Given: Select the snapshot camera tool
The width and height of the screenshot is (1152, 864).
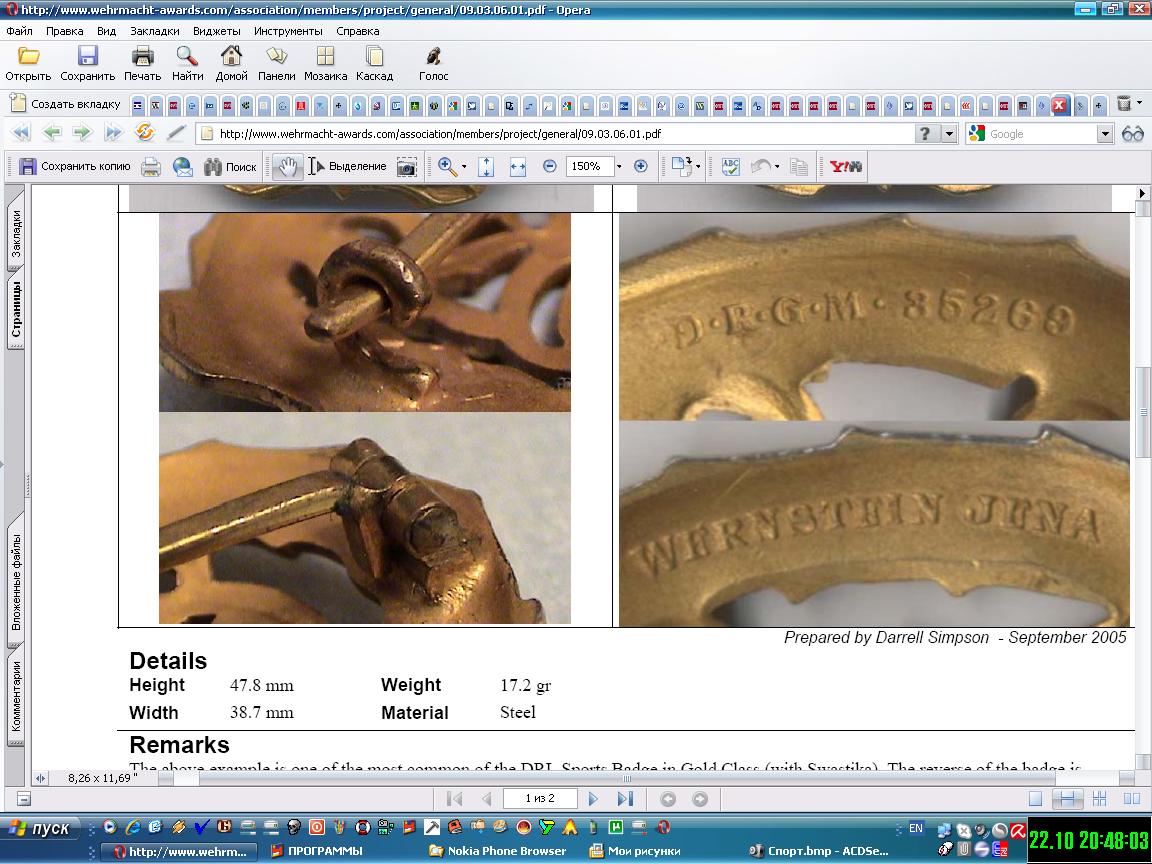Looking at the screenshot, I should (406, 167).
